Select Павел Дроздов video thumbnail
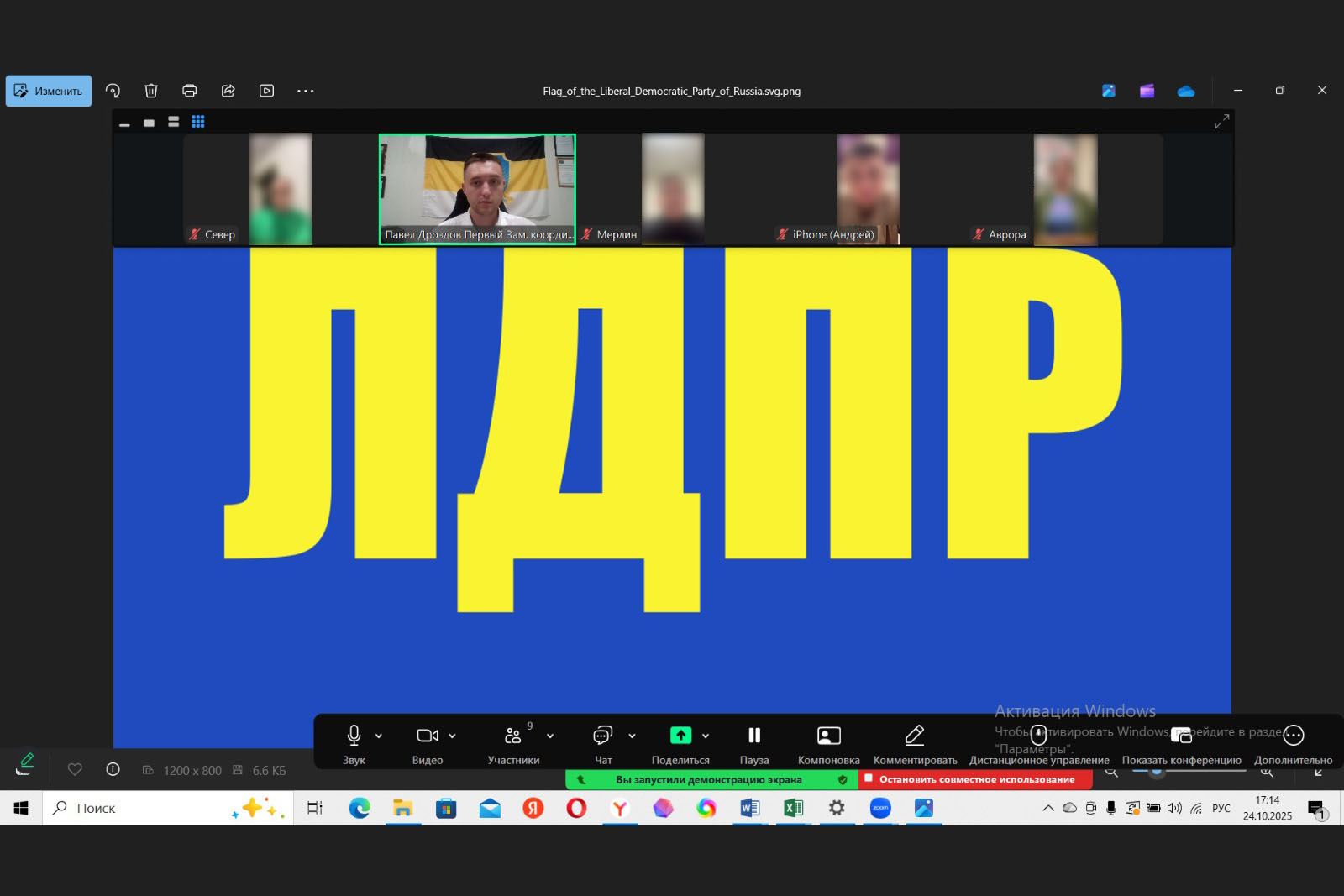The image size is (1344, 896). coord(477,188)
